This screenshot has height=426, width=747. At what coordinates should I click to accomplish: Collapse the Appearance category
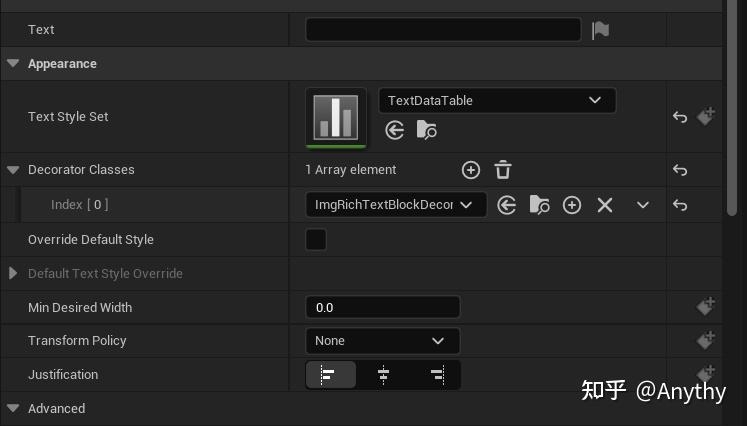[13, 63]
